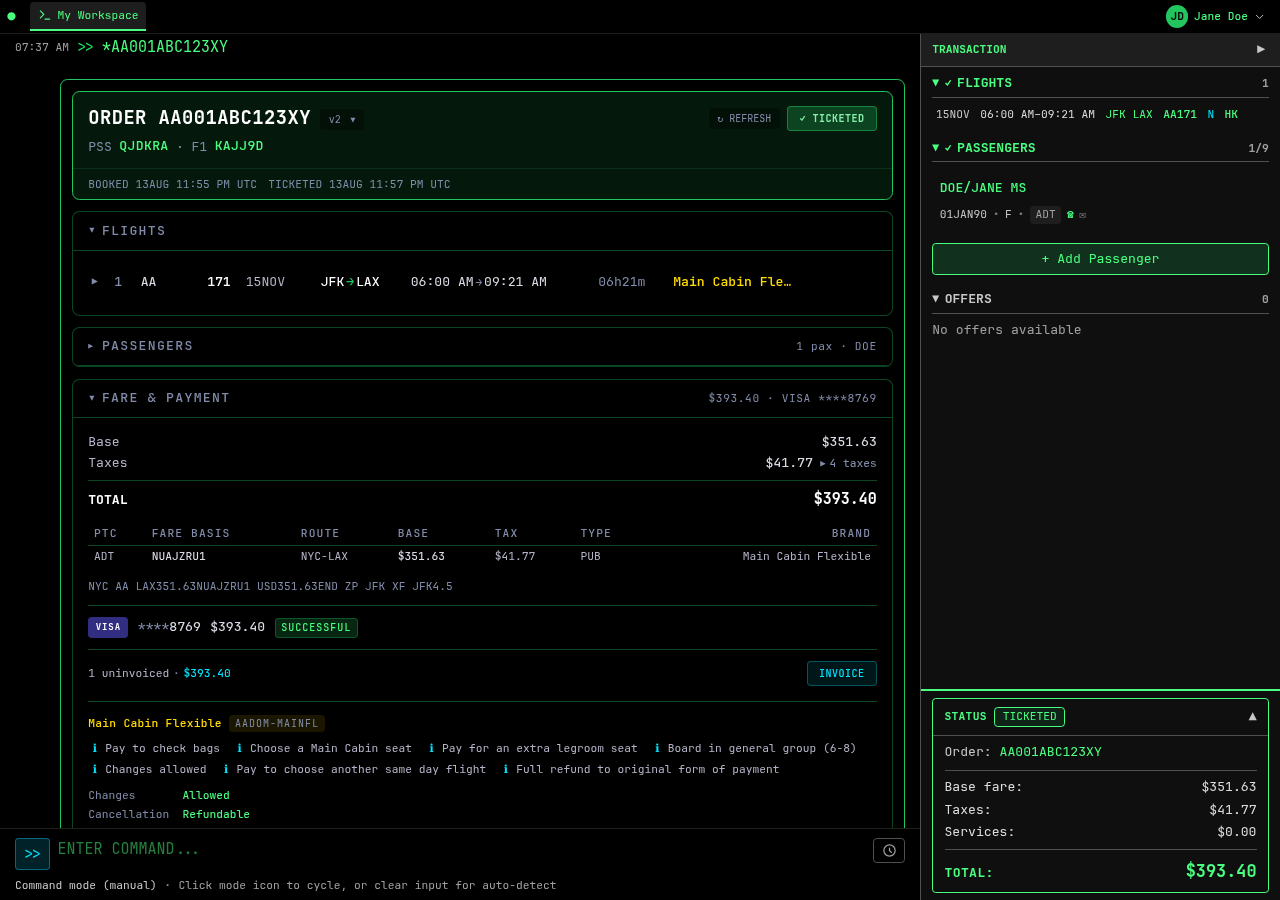The height and width of the screenshot is (900, 1280).
Task: Click the PSS locator QJDKRA
Action: [x=144, y=146]
